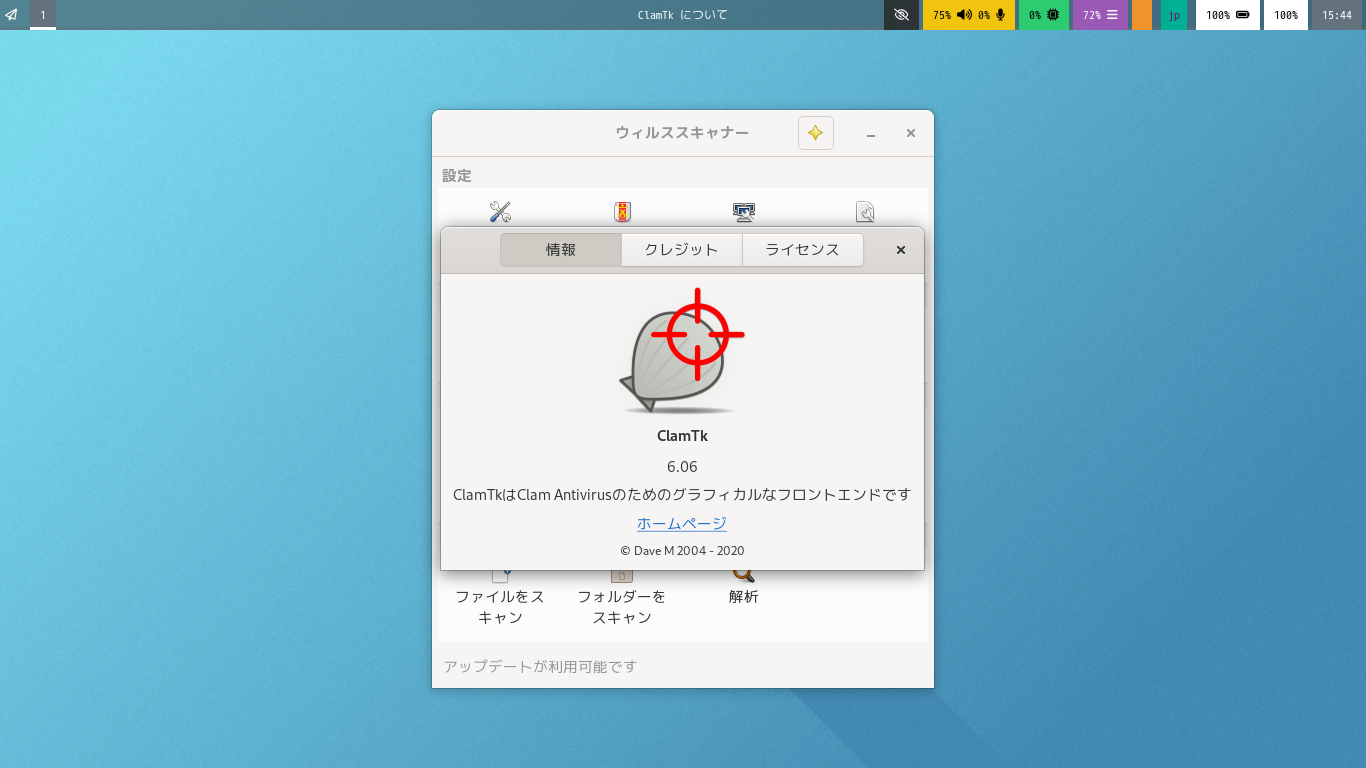Click the © Dave M 2004 - 2020 copyright

tap(682, 550)
